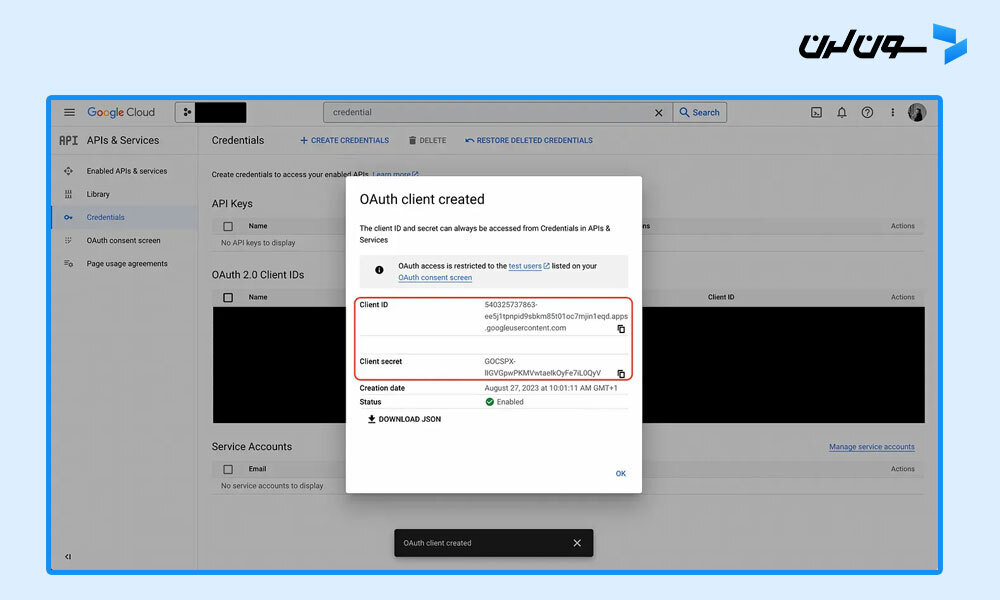Click the Enabled APIs sidebar icon
The height and width of the screenshot is (600, 1000).
click(x=68, y=171)
